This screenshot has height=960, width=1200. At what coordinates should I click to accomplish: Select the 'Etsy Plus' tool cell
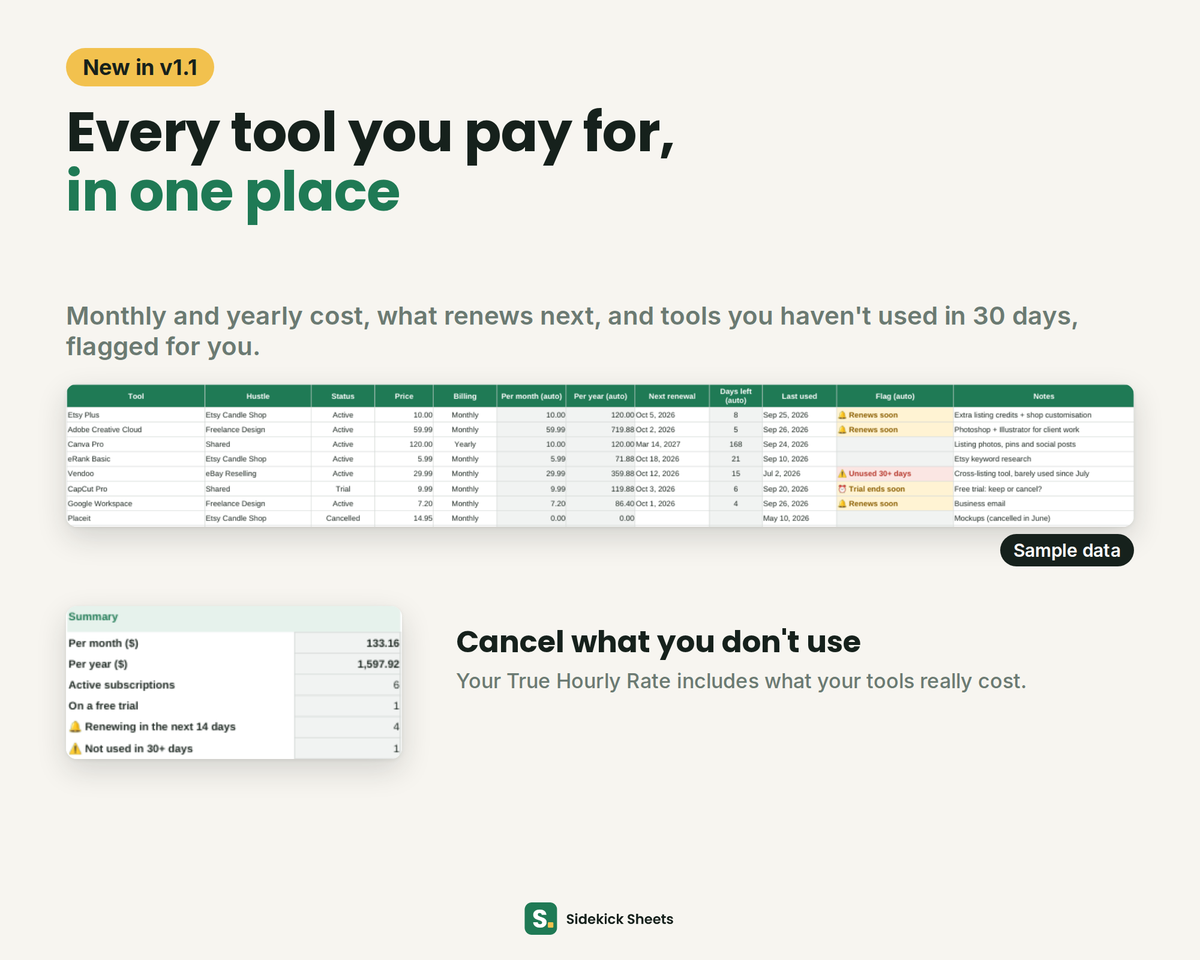[136, 414]
